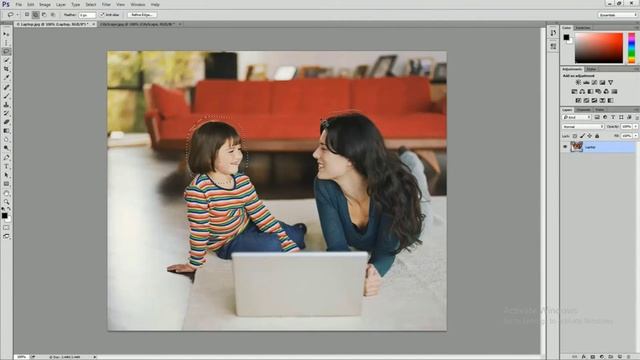The image size is (640, 360).
Task: Pick a color in the red color field
Action: pyautogui.click(x=599, y=48)
